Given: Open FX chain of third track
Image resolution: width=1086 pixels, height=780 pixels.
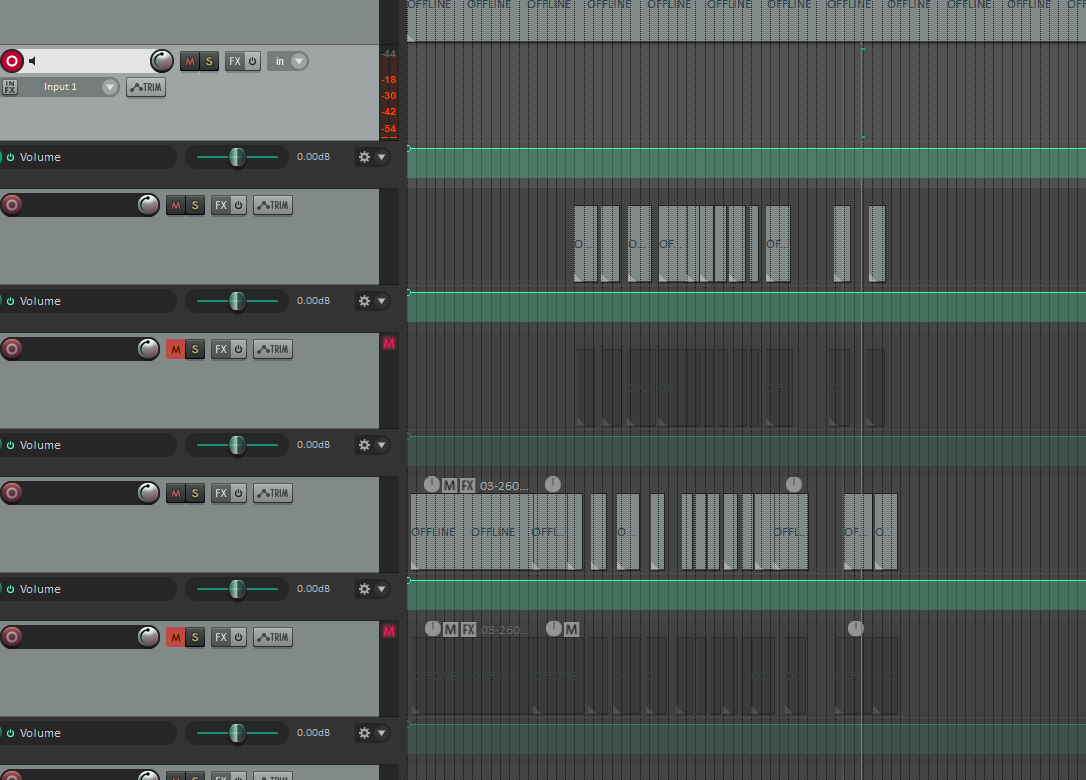Looking at the screenshot, I should [221, 349].
